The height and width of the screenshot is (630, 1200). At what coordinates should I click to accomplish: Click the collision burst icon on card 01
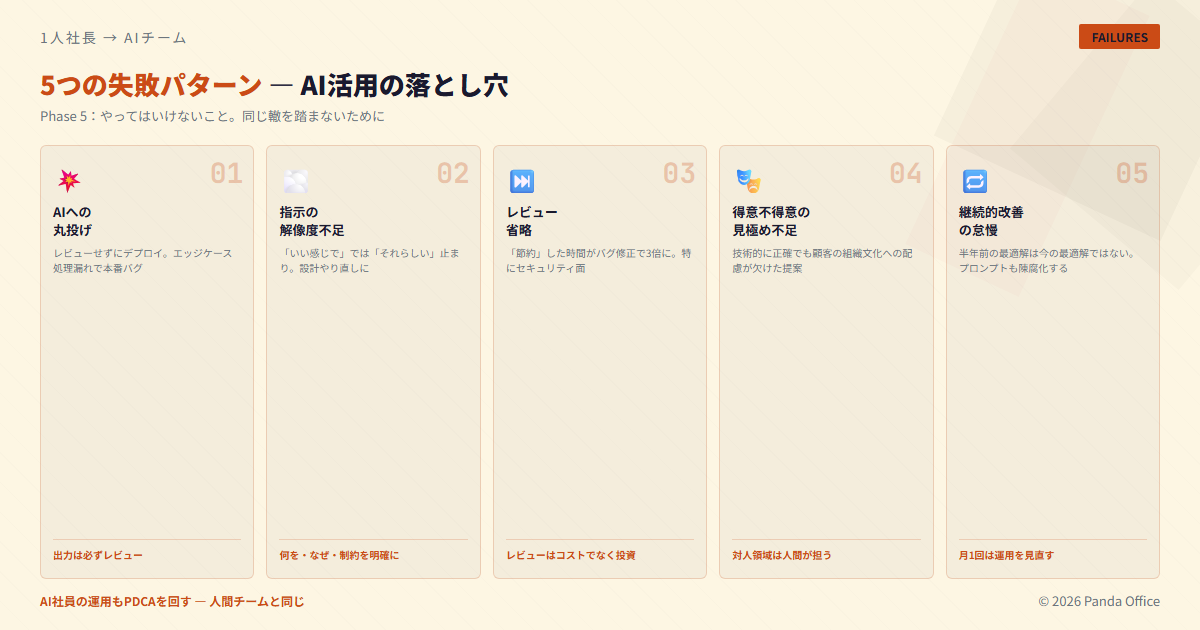68,181
